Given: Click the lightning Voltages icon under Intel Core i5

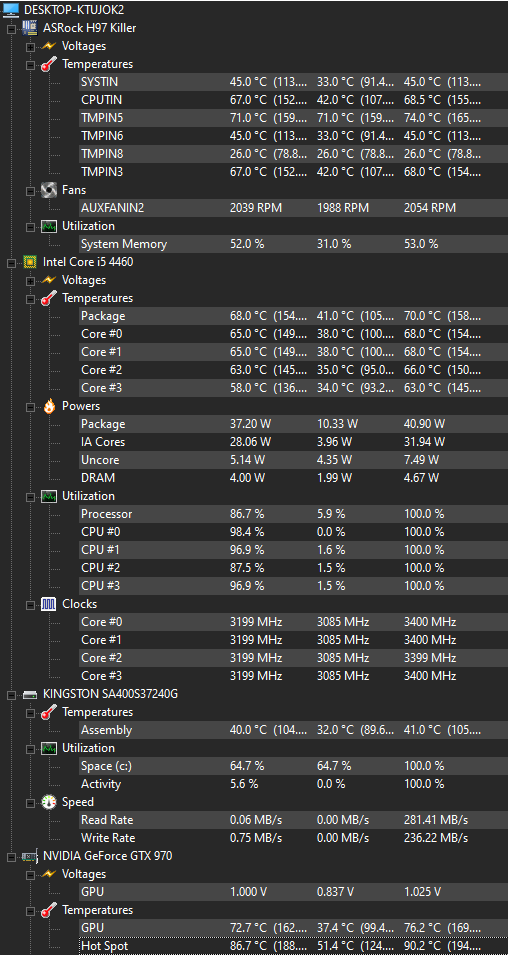Looking at the screenshot, I should pyautogui.click(x=49, y=280).
